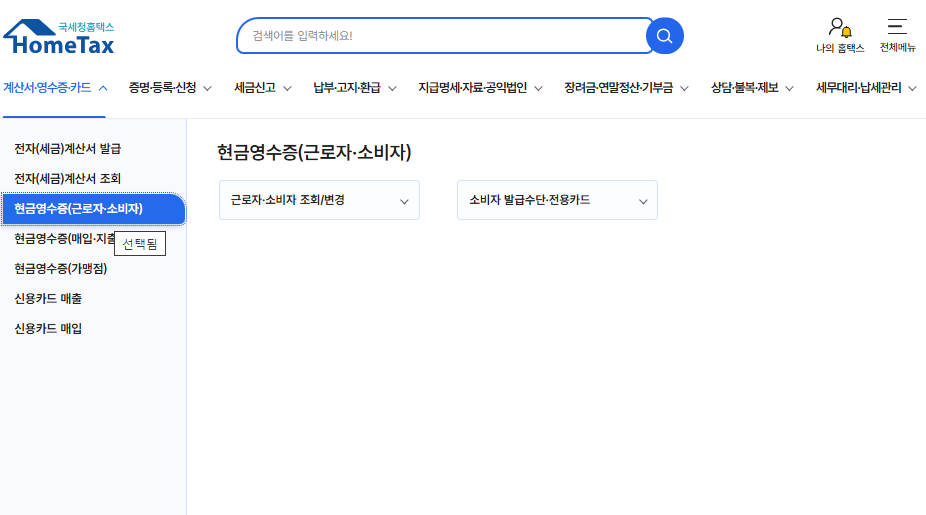Click chevron next to 납부·고지·환급

[x=392, y=89]
